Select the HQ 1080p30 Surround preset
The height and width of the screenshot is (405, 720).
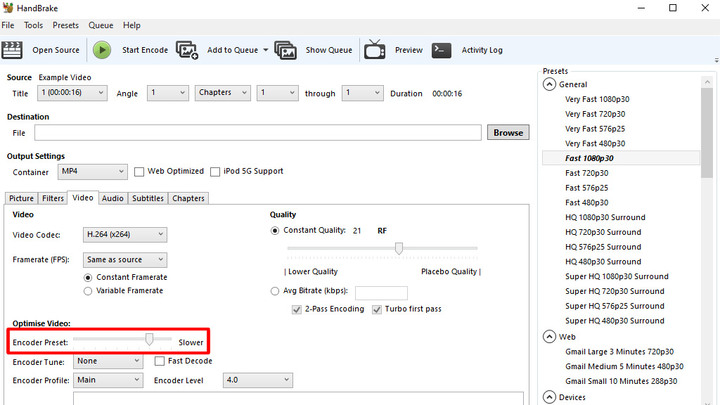(x=605, y=217)
